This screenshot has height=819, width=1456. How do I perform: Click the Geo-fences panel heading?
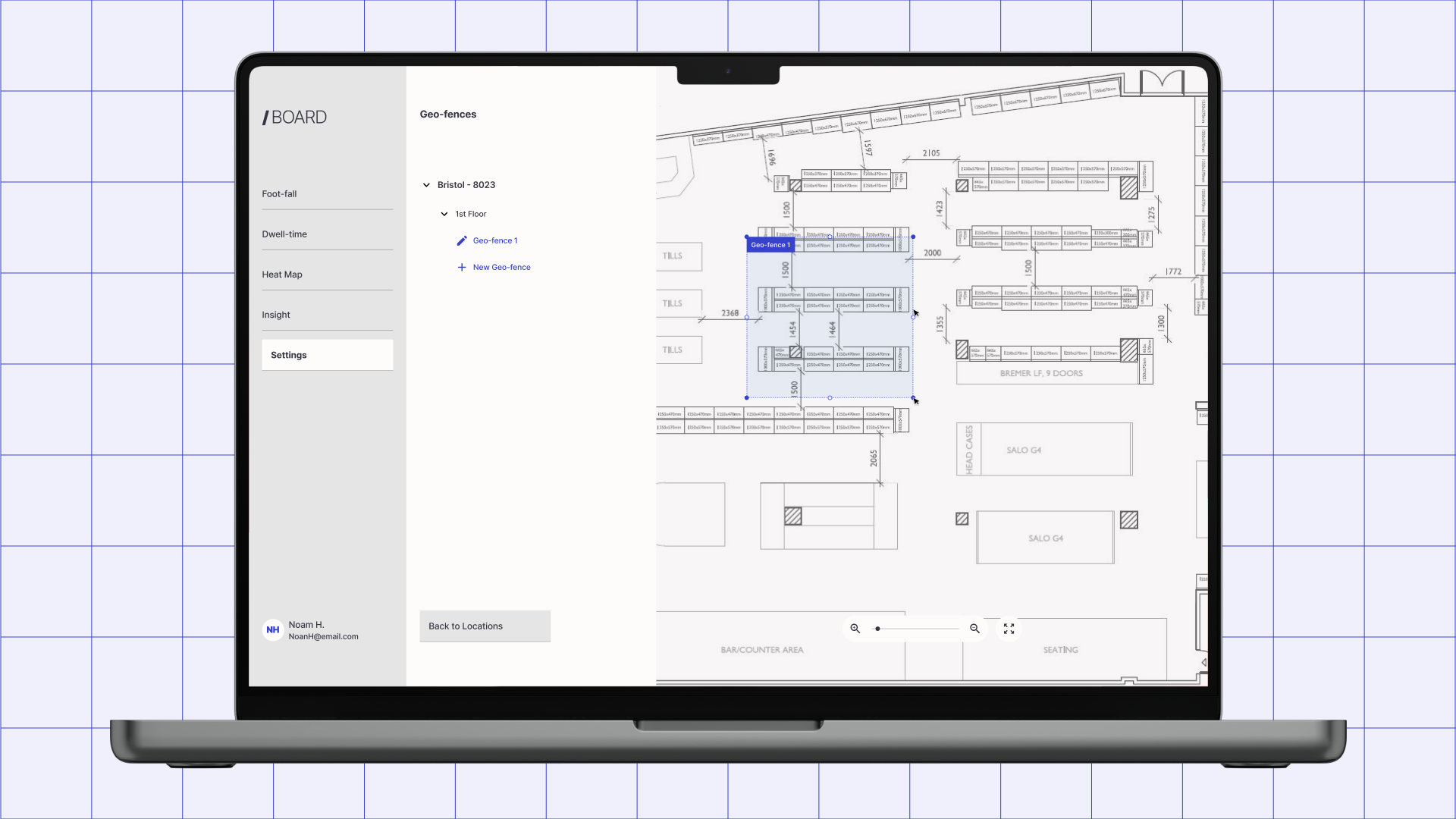pos(448,115)
